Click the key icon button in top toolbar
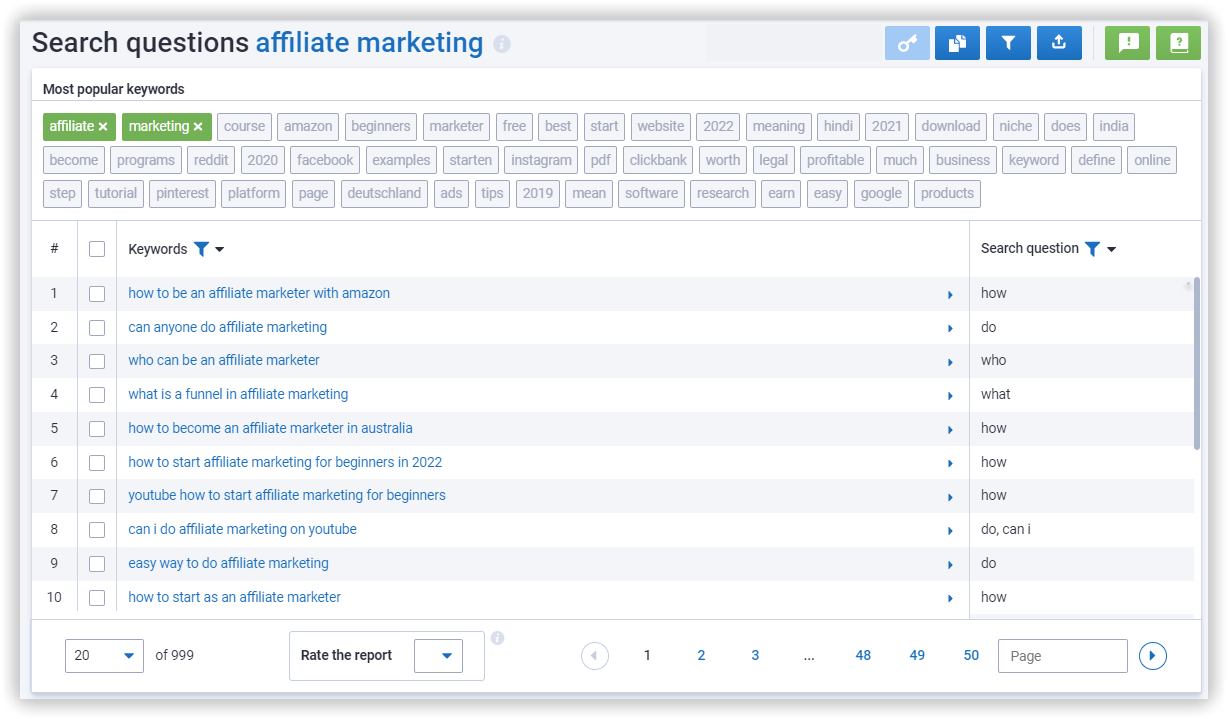The width and height of the screenshot is (1228, 719). coord(907,43)
